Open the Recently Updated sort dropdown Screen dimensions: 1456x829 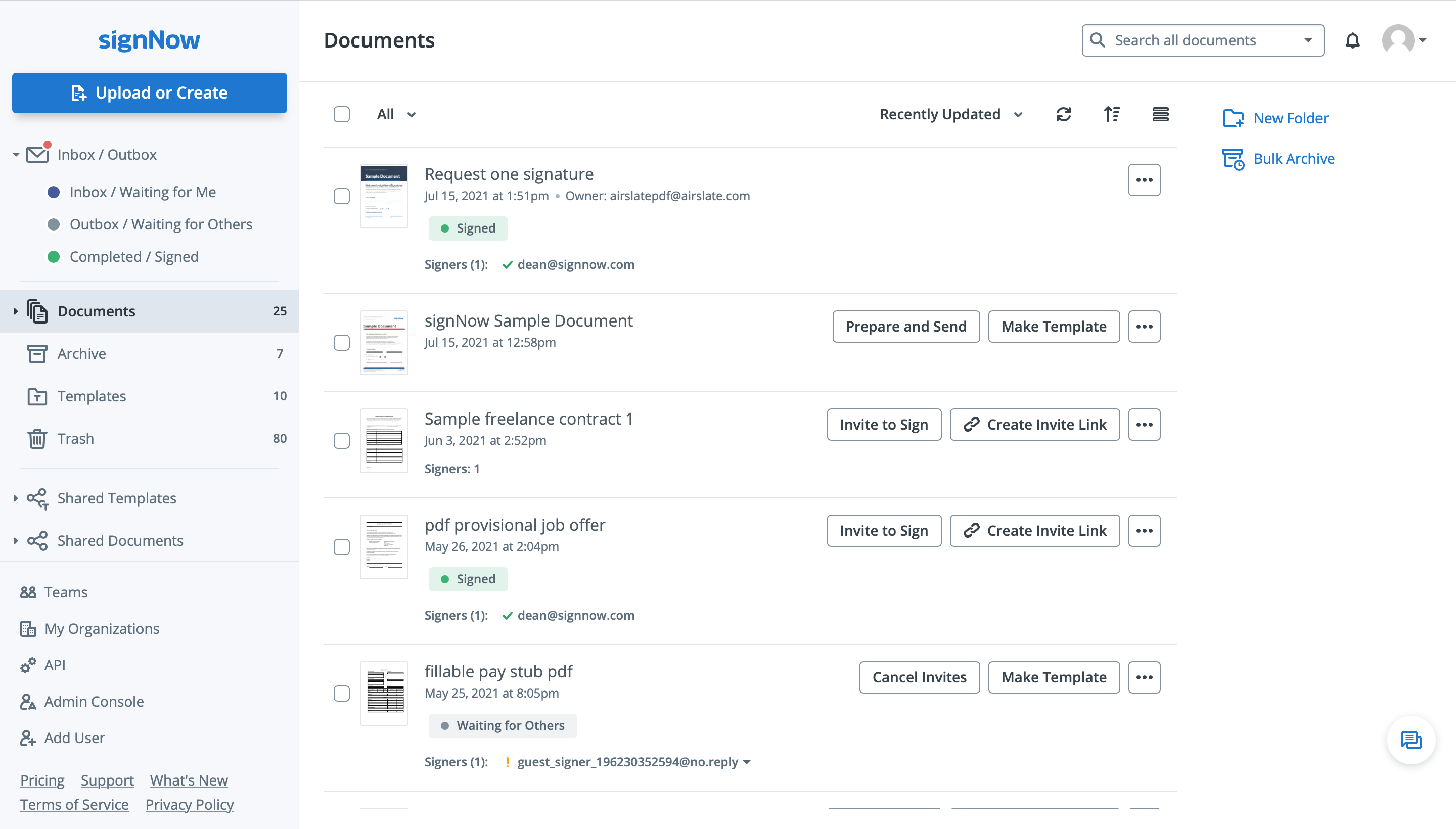tap(950, 114)
